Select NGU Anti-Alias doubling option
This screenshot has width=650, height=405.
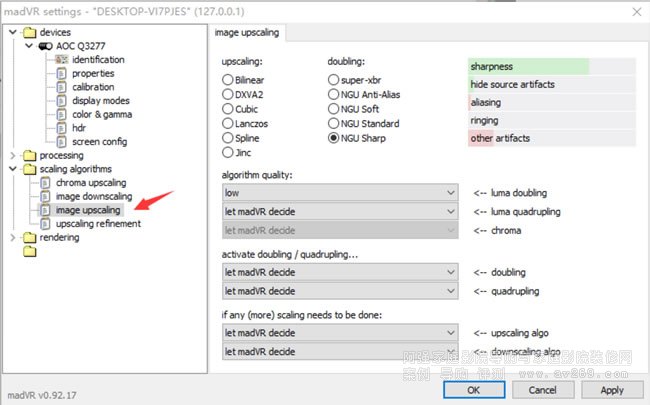pyautogui.click(x=334, y=93)
